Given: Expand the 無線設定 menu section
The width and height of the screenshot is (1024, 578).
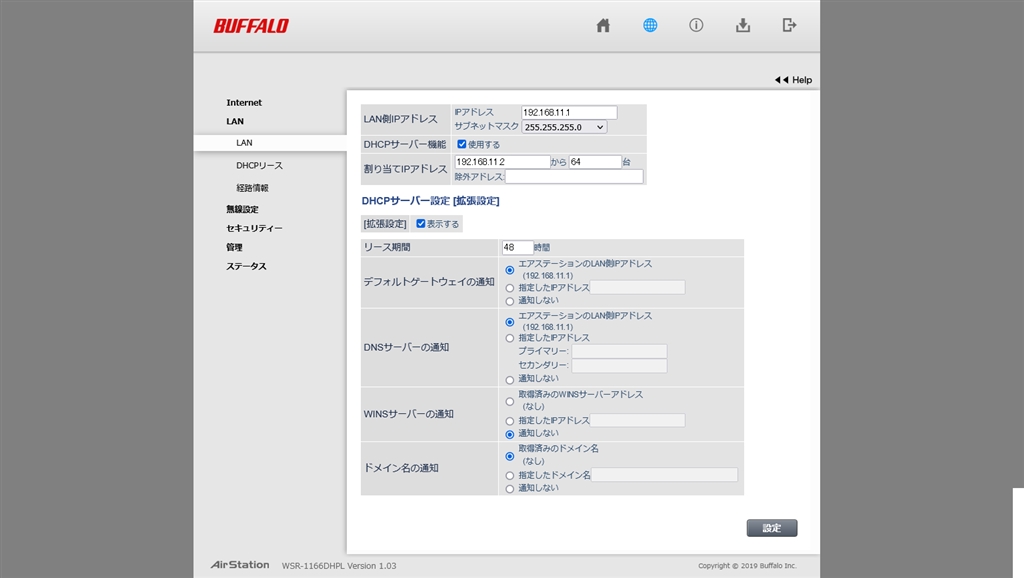Looking at the screenshot, I should click(x=242, y=209).
